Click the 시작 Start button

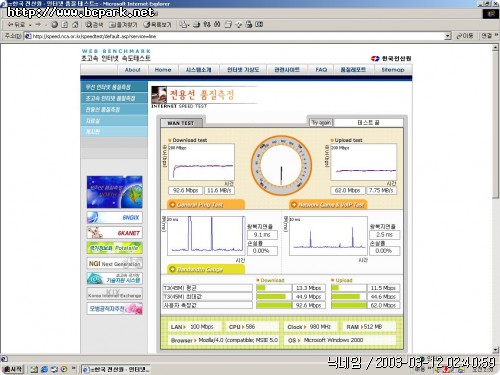coord(13,369)
